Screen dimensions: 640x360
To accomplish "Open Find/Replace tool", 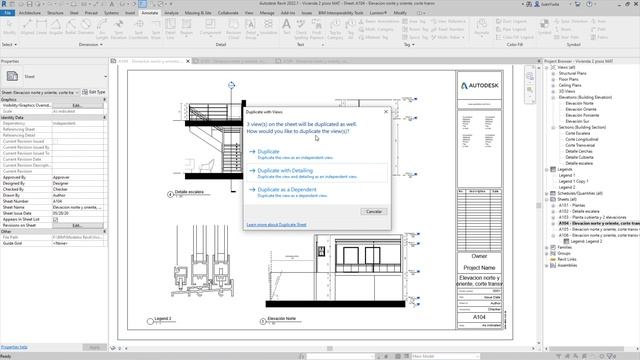I will click(317, 29).
